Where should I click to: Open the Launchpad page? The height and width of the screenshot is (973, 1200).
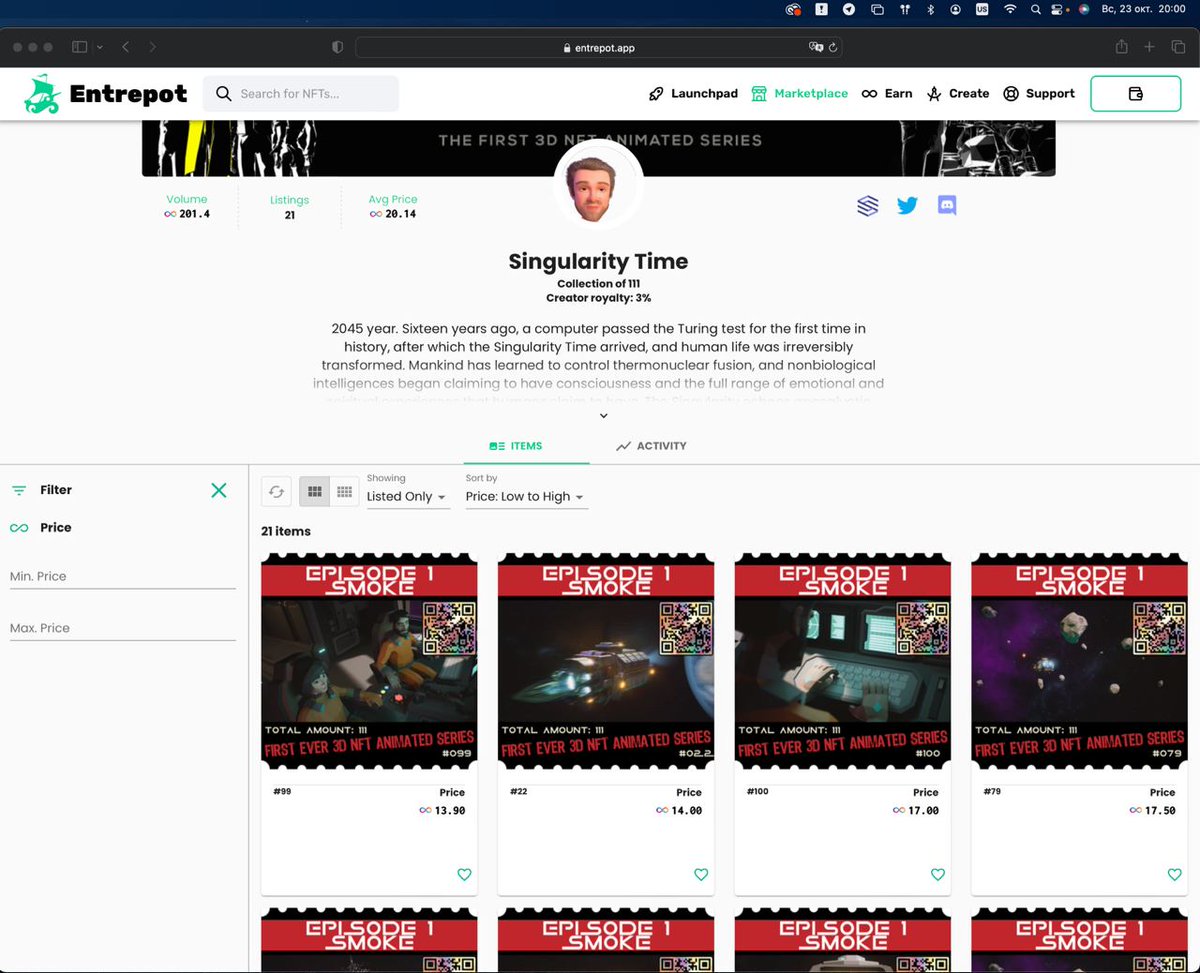pyautogui.click(x=693, y=94)
